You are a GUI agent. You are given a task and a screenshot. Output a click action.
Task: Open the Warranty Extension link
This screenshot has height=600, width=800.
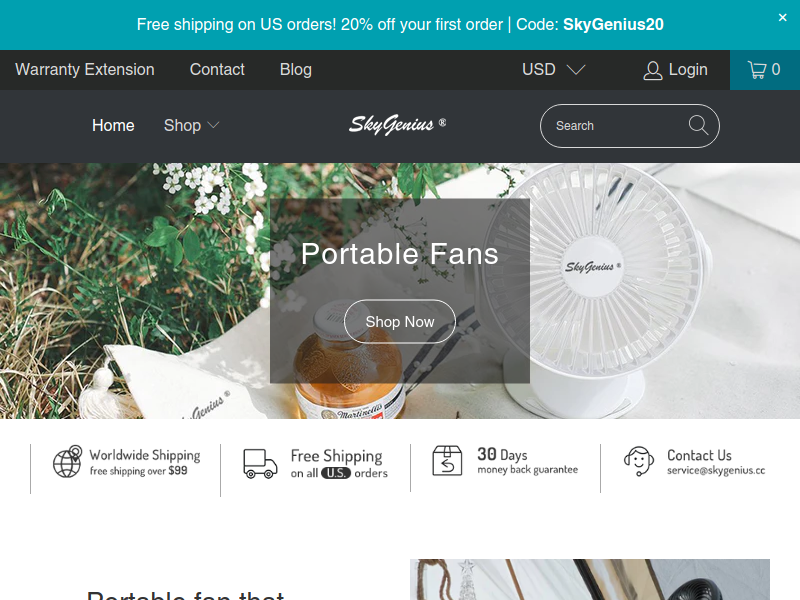pos(85,70)
